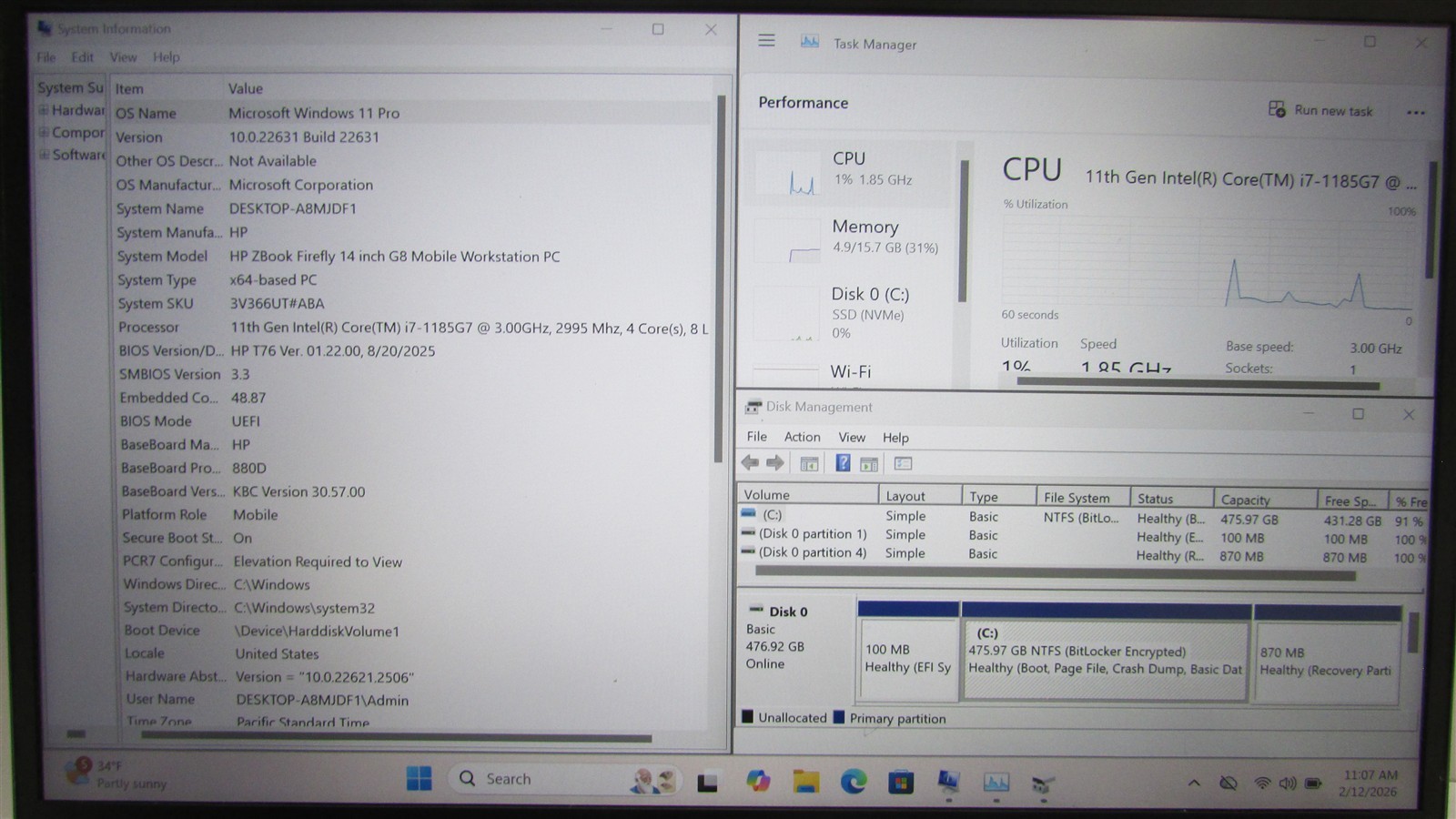Sort volumes by the Layout column header
This screenshot has width=1456, height=819.
(920, 496)
